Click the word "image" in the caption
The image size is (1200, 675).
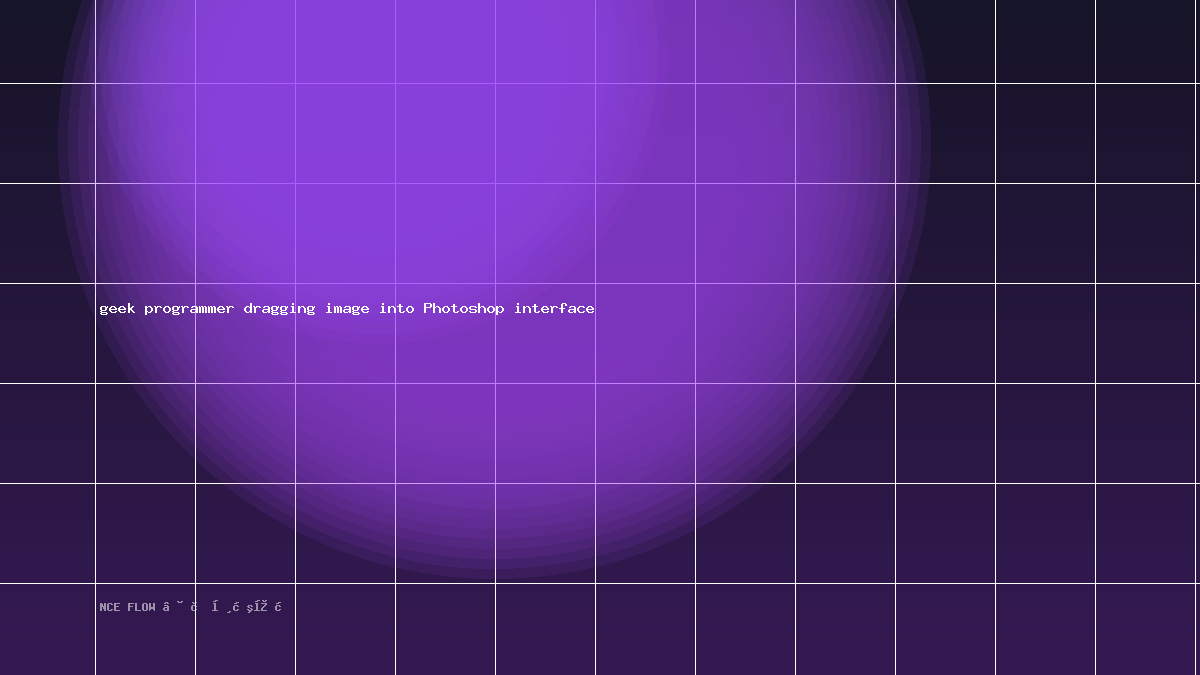click(x=347, y=309)
